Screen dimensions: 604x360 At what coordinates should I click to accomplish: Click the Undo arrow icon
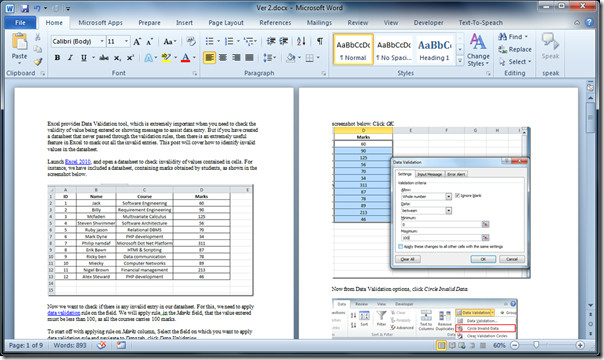tap(37, 8)
